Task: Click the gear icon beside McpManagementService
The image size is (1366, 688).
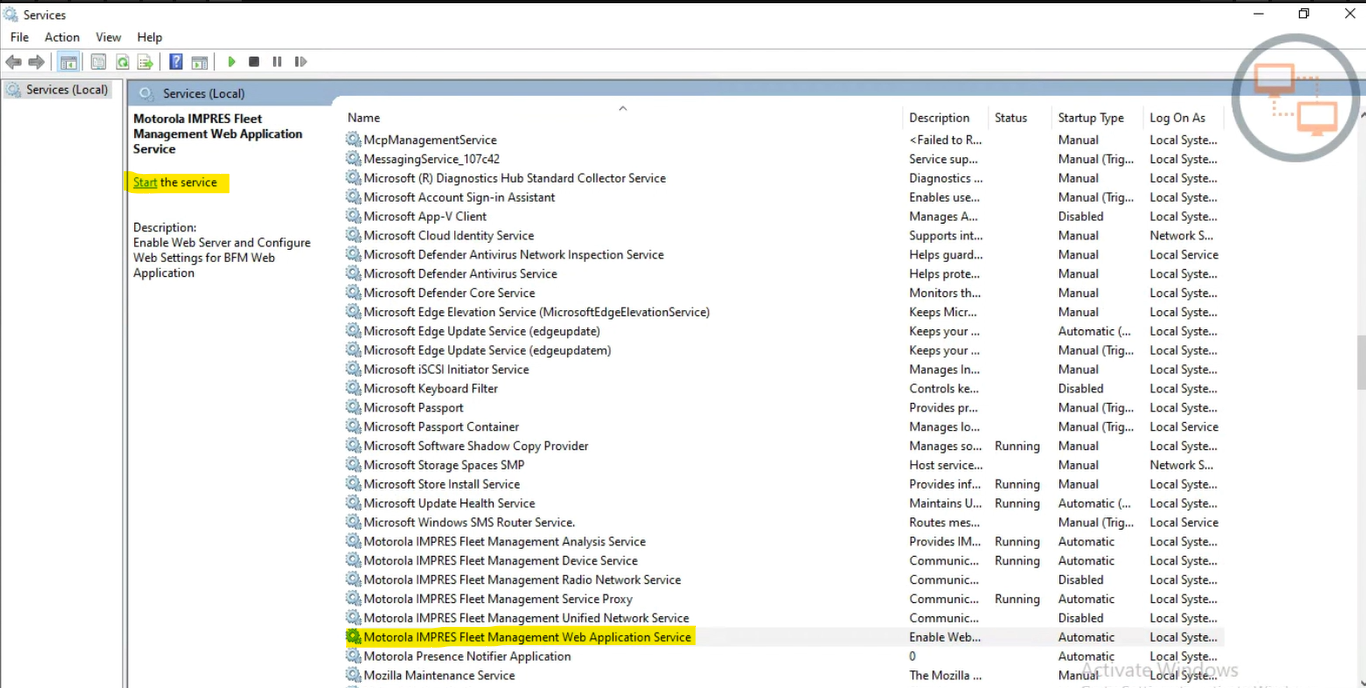Action: point(353,140)
